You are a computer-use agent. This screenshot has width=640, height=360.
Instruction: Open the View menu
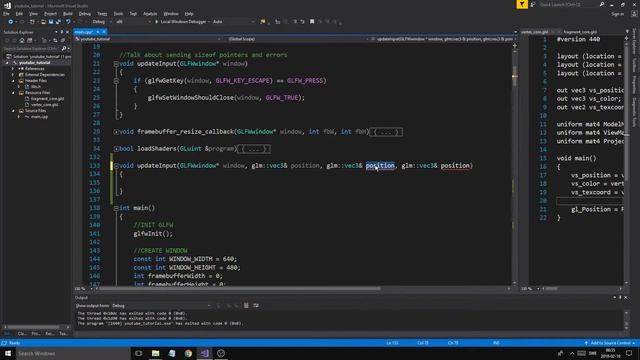[33, 13]
